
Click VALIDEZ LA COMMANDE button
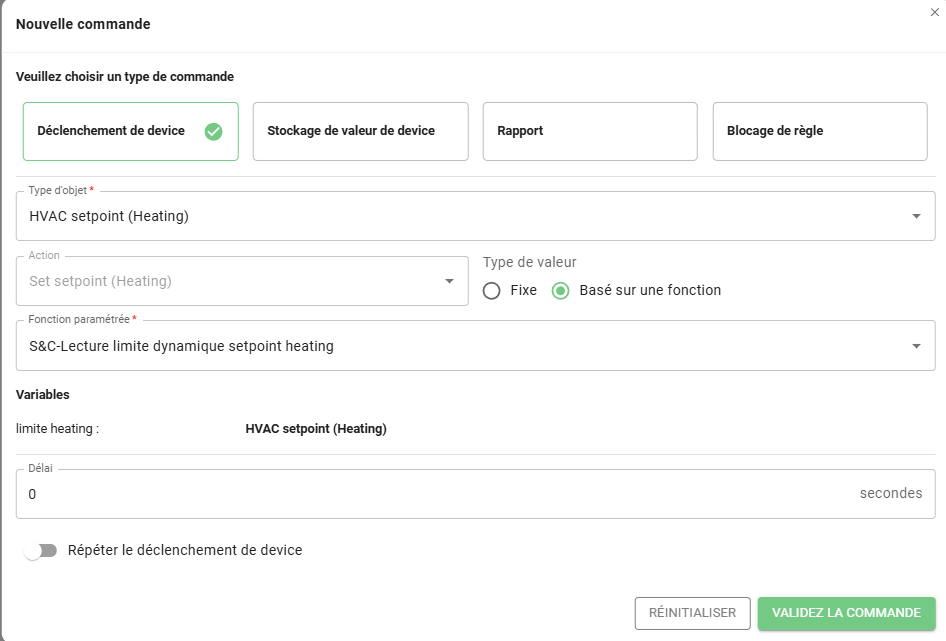(x=846, y=613)
